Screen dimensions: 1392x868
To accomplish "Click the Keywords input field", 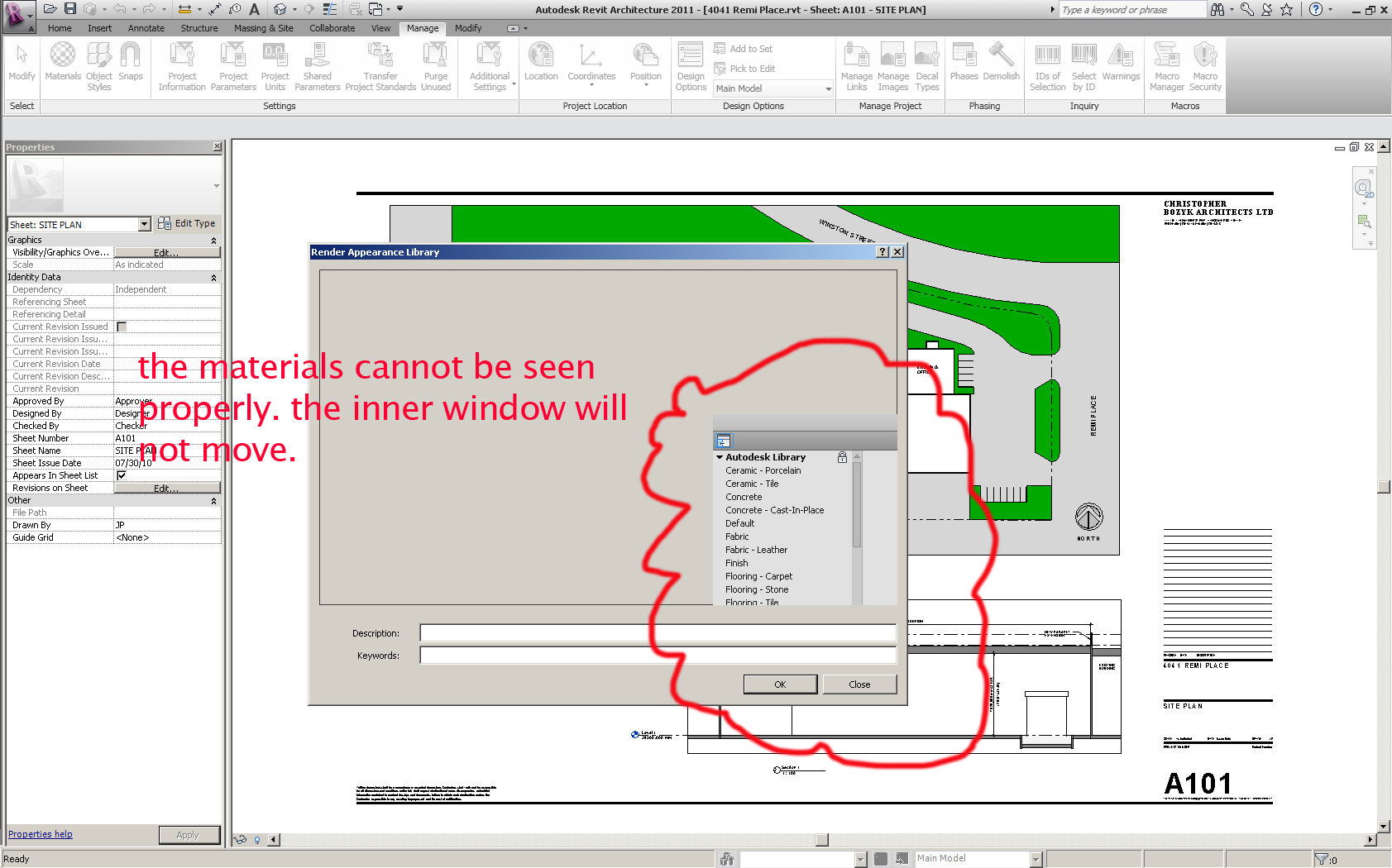I will pyautogui.click(x=658, y=656).
